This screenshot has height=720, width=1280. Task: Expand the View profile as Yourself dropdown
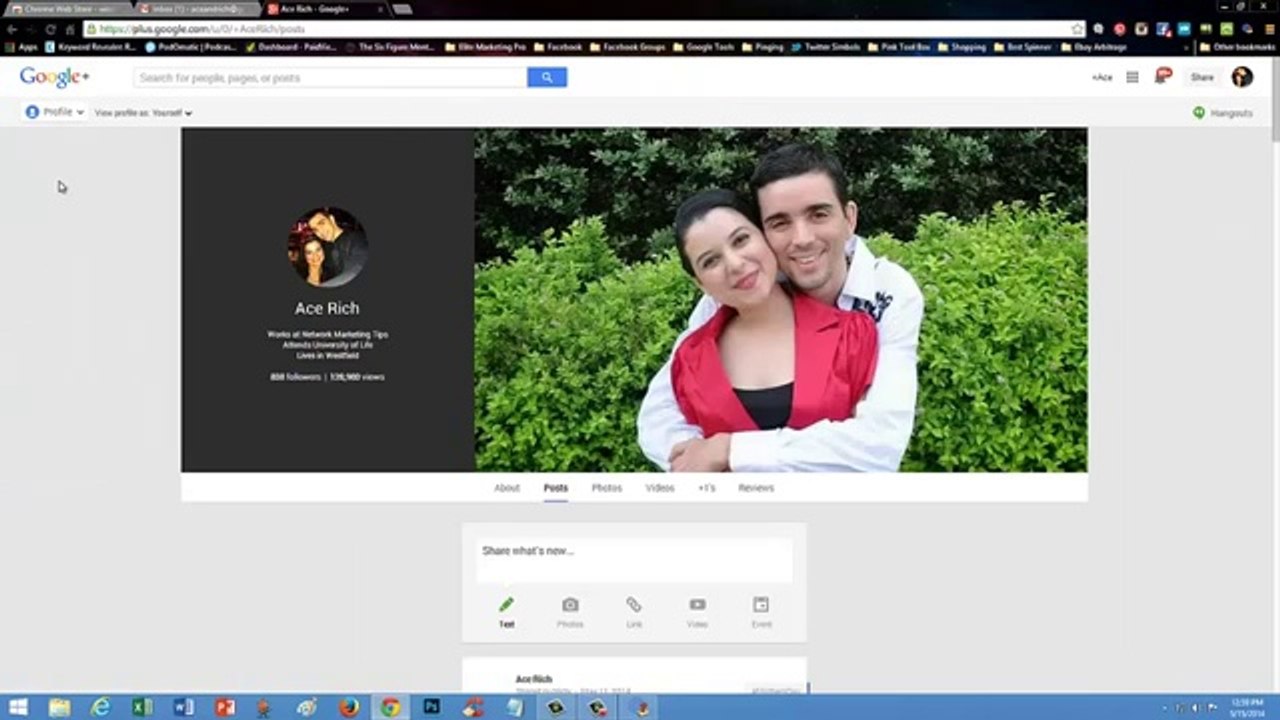tap(143, 113)
